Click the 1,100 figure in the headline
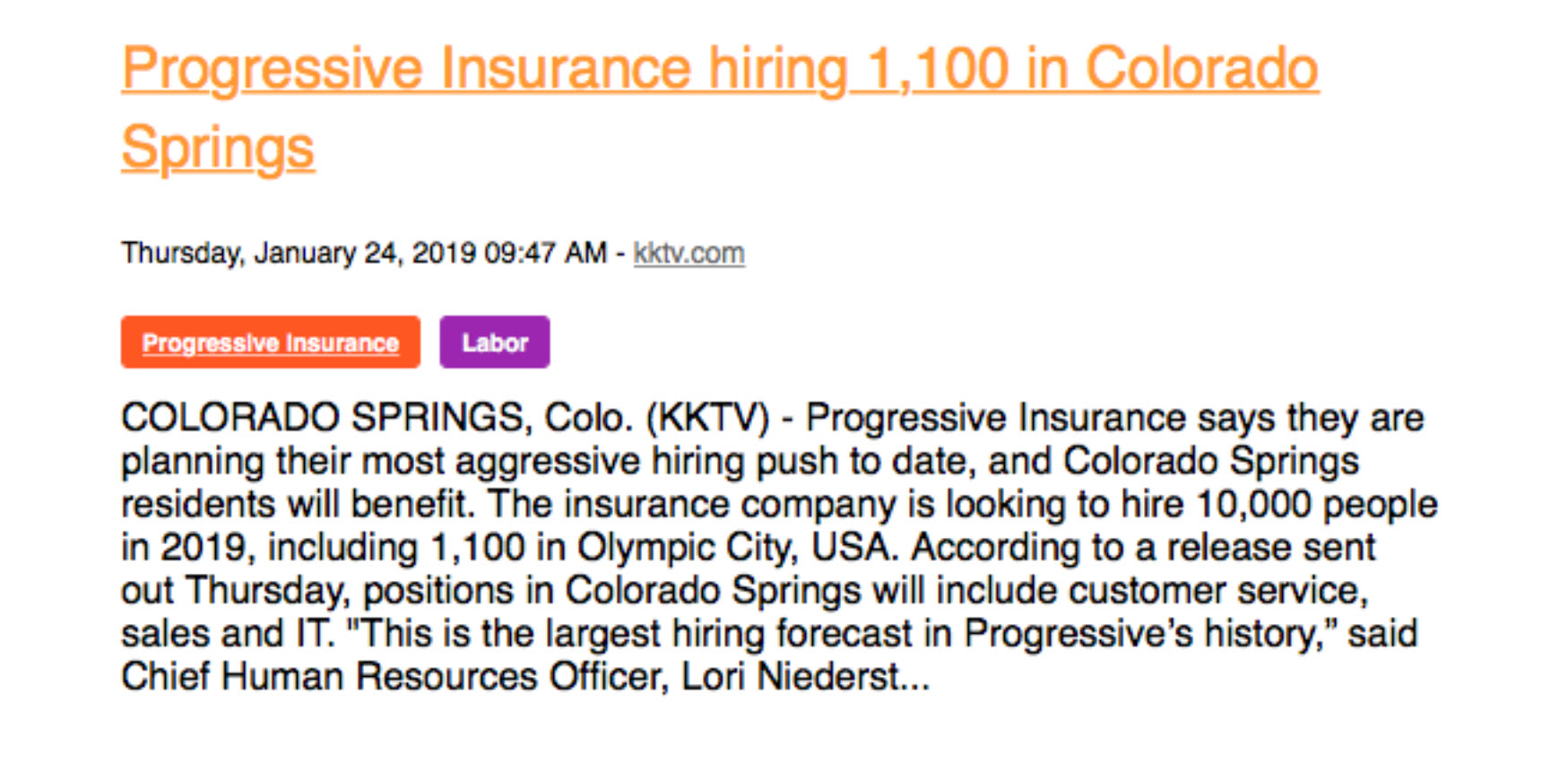Viewport: 1568px width, 771px height. (938, 69)
